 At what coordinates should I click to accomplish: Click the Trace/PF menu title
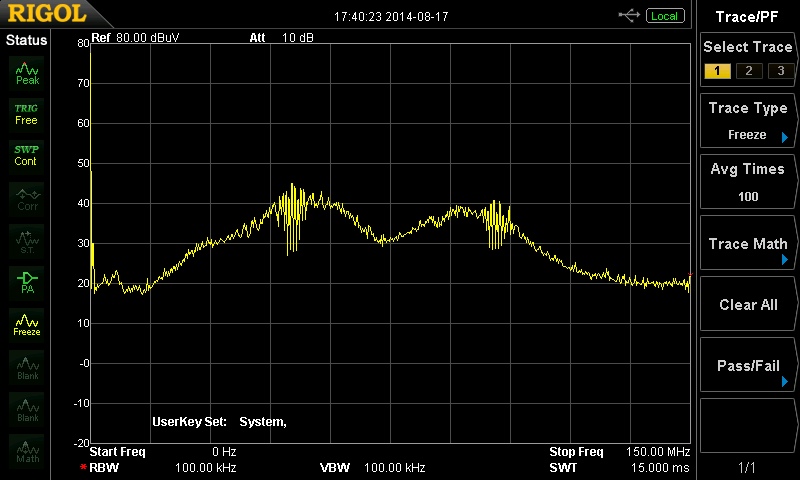coord(747,17)
